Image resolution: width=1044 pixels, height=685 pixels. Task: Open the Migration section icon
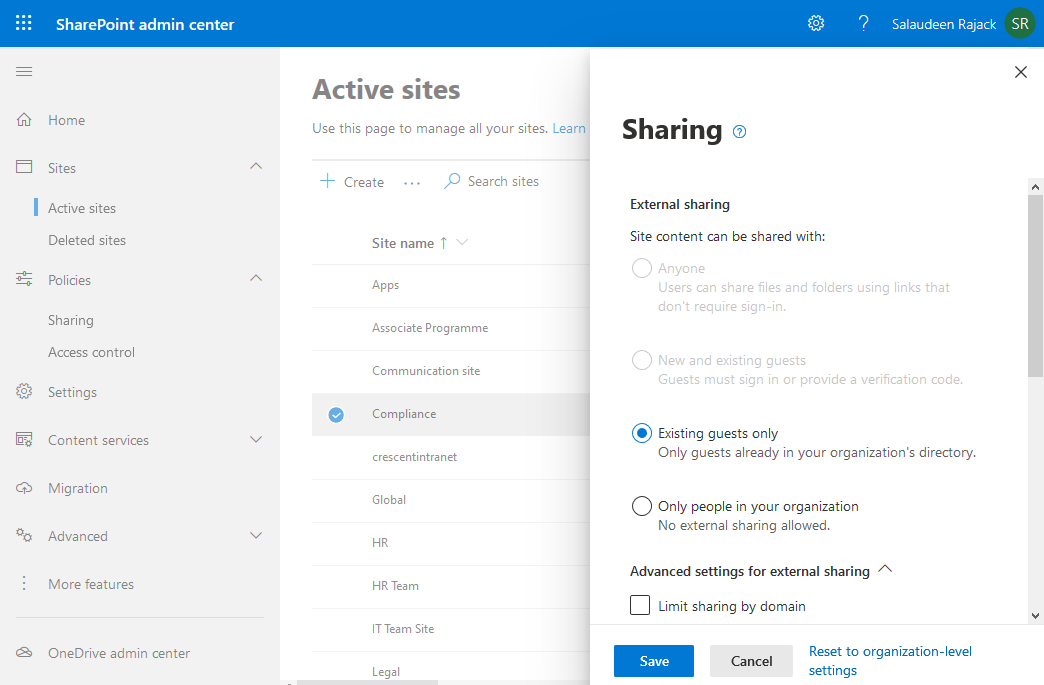(x=24, y=488)
